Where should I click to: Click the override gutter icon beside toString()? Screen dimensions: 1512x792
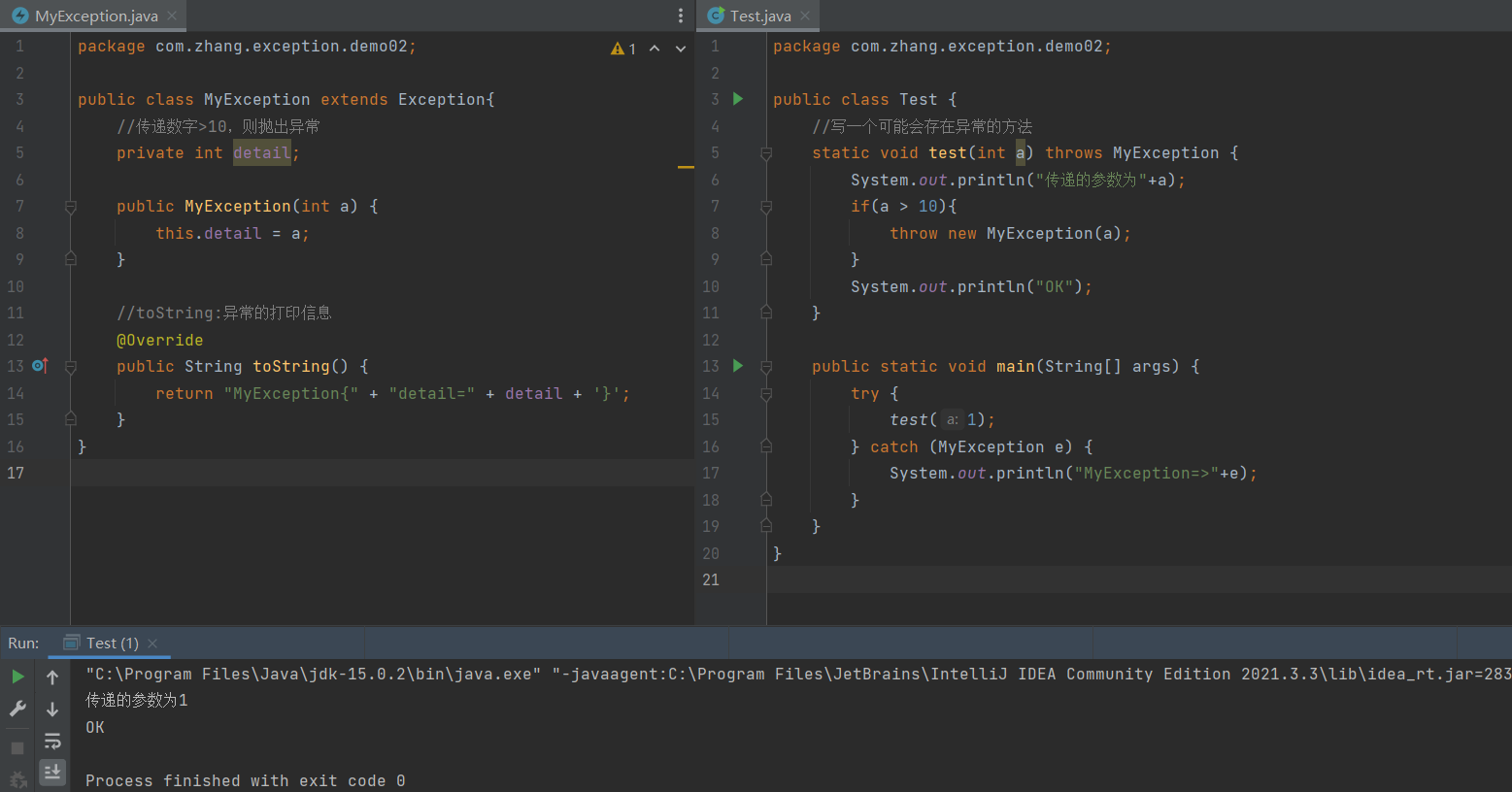click(x=40, y=366)
